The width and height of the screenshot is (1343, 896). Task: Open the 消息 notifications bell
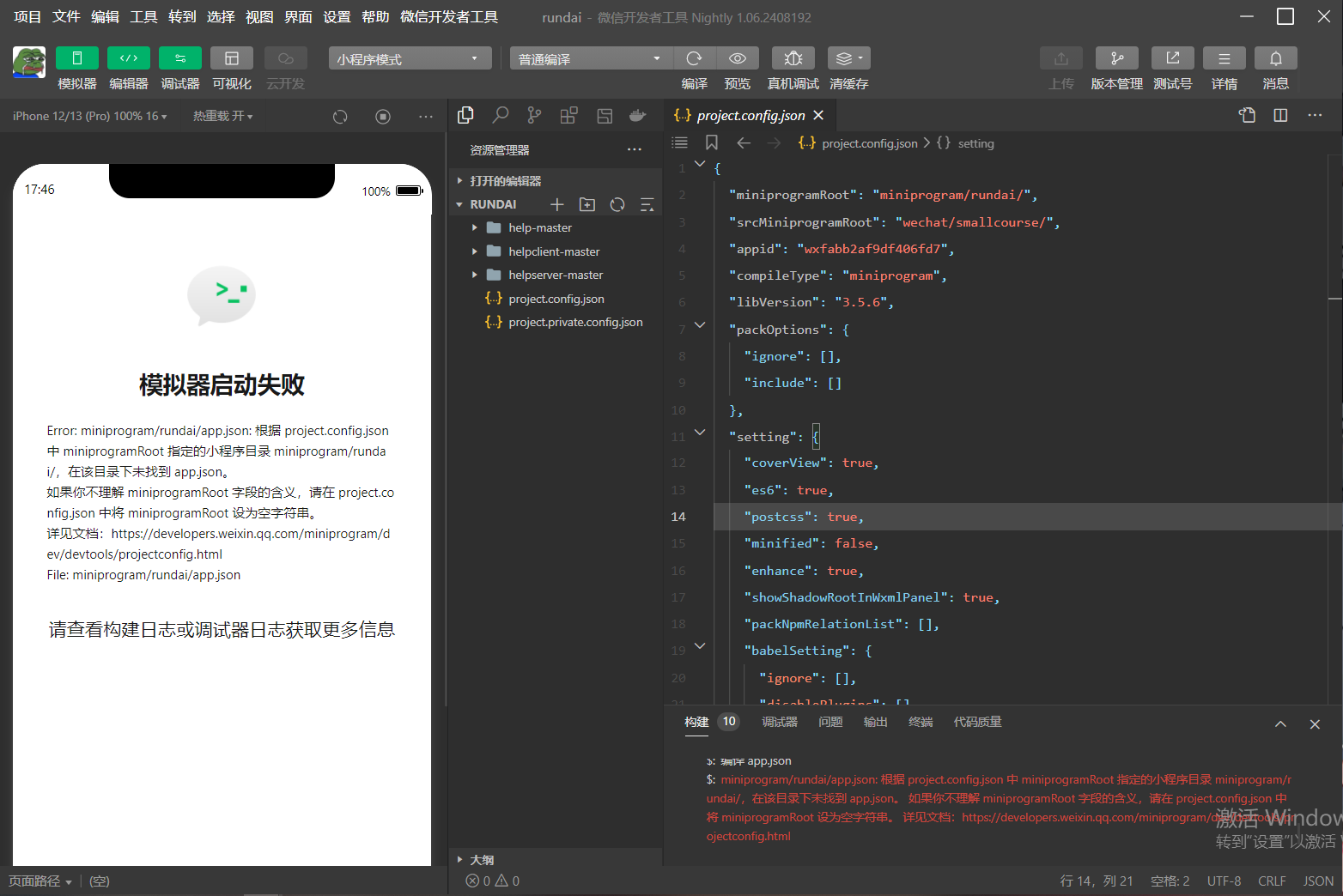1276,58
